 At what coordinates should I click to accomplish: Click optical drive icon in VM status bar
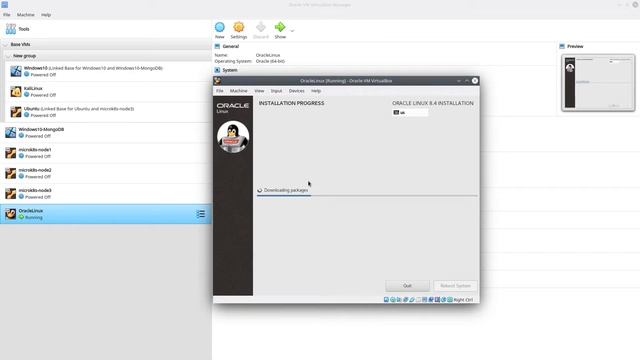click(x=393, y=300)
